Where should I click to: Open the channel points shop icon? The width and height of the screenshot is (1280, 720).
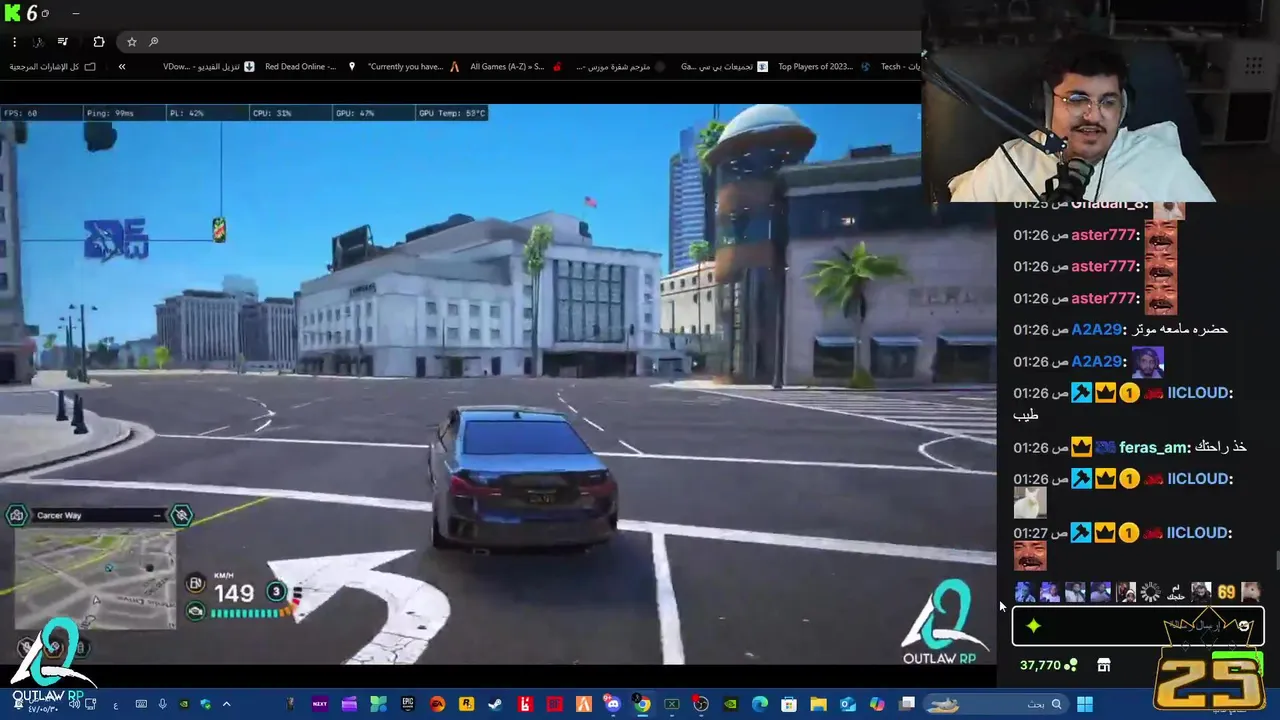click(1104, 665)
